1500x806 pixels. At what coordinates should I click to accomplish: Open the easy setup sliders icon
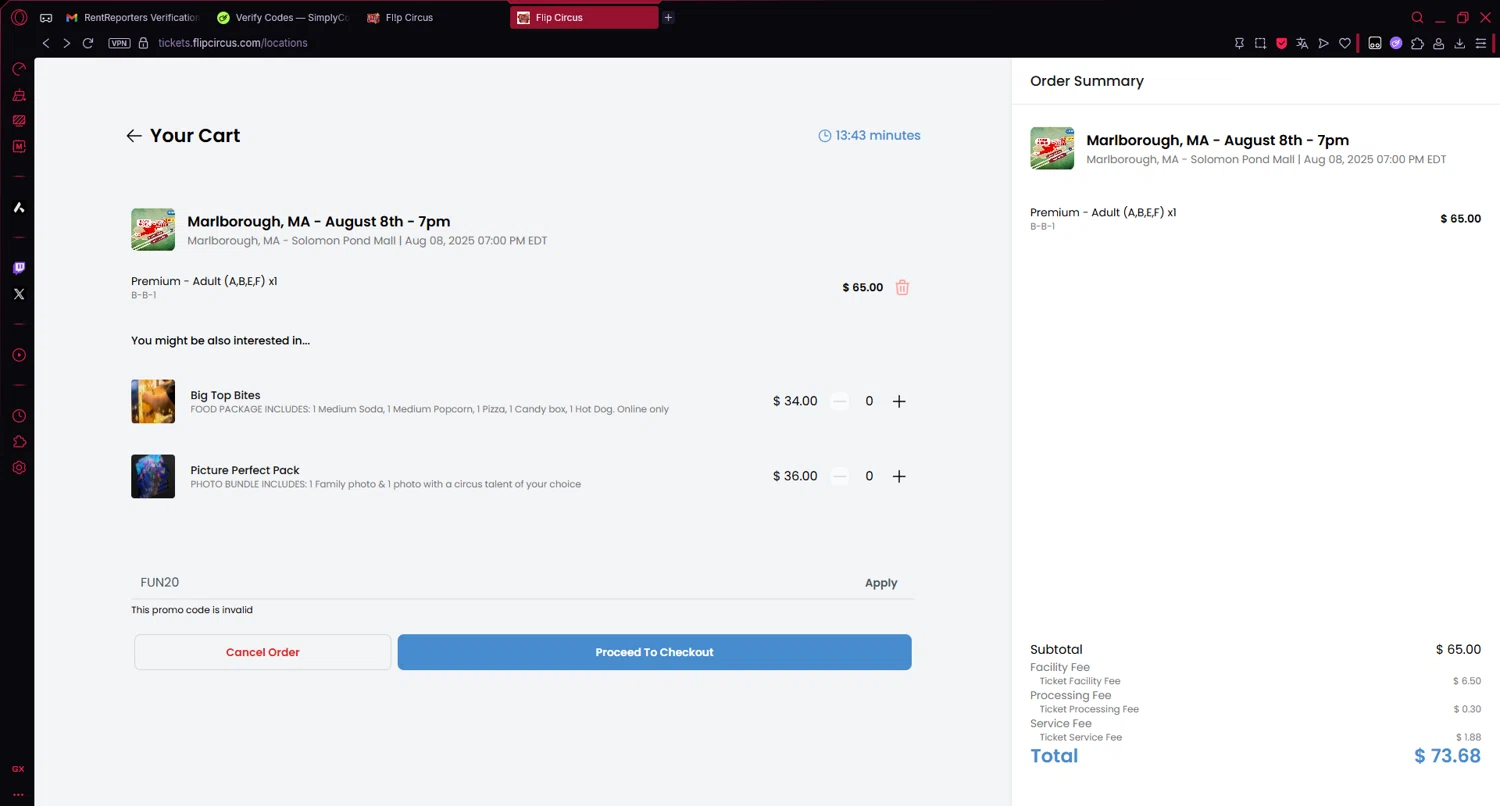1481,43
